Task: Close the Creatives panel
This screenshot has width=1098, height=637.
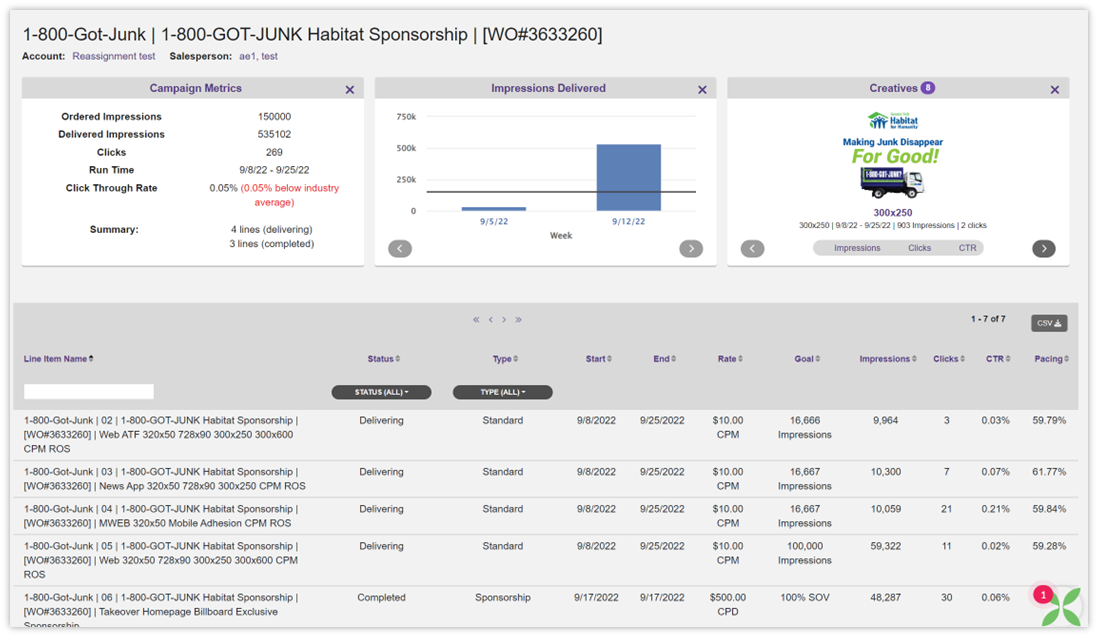Action: (1055, 90)
